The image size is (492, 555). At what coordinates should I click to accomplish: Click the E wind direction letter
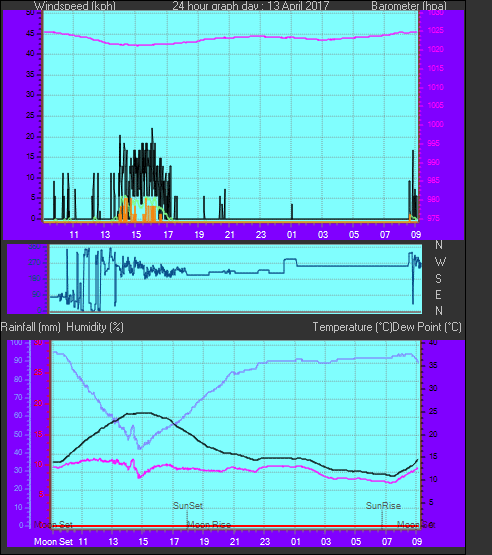[x=439, y=294]
